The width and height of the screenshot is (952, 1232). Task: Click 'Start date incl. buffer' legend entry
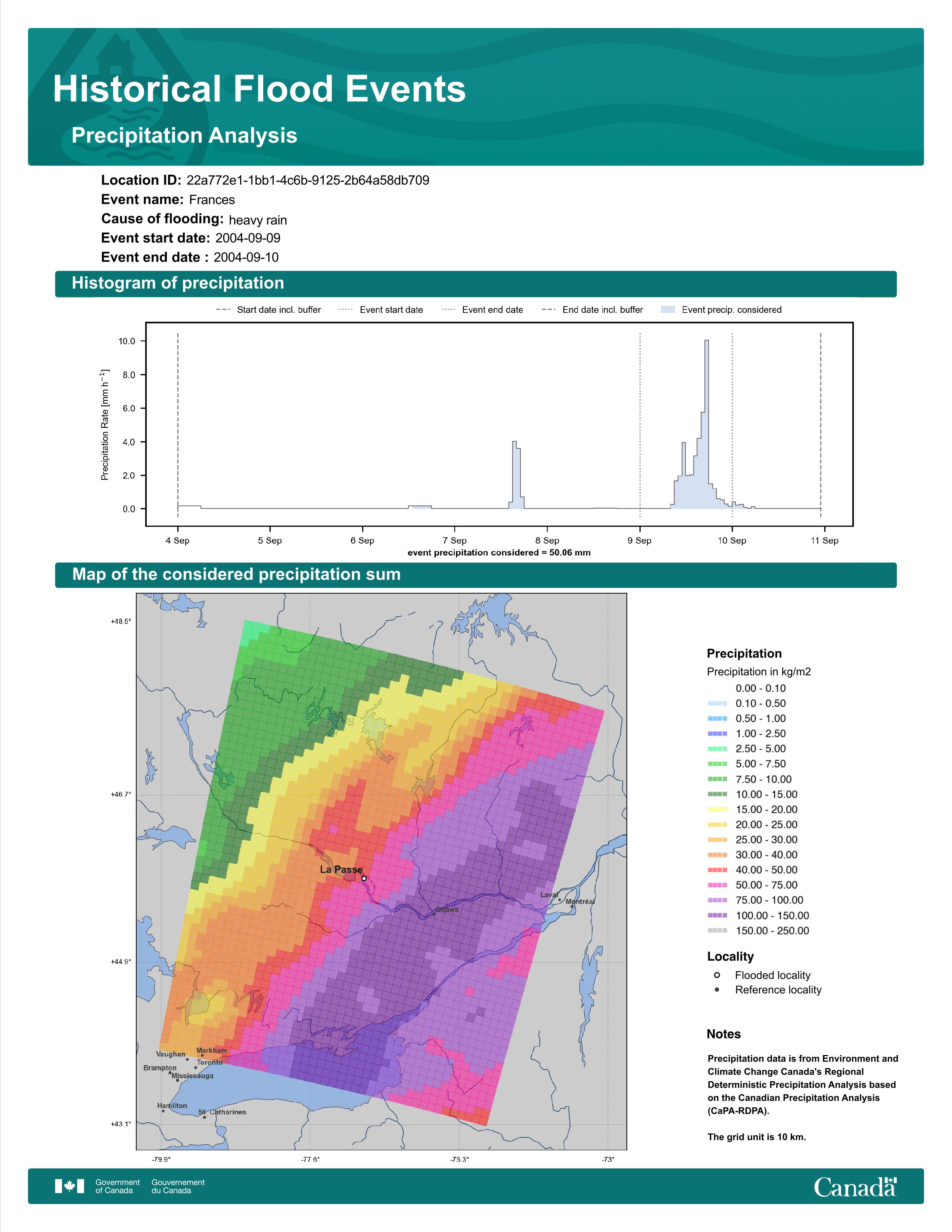(268, 310)
